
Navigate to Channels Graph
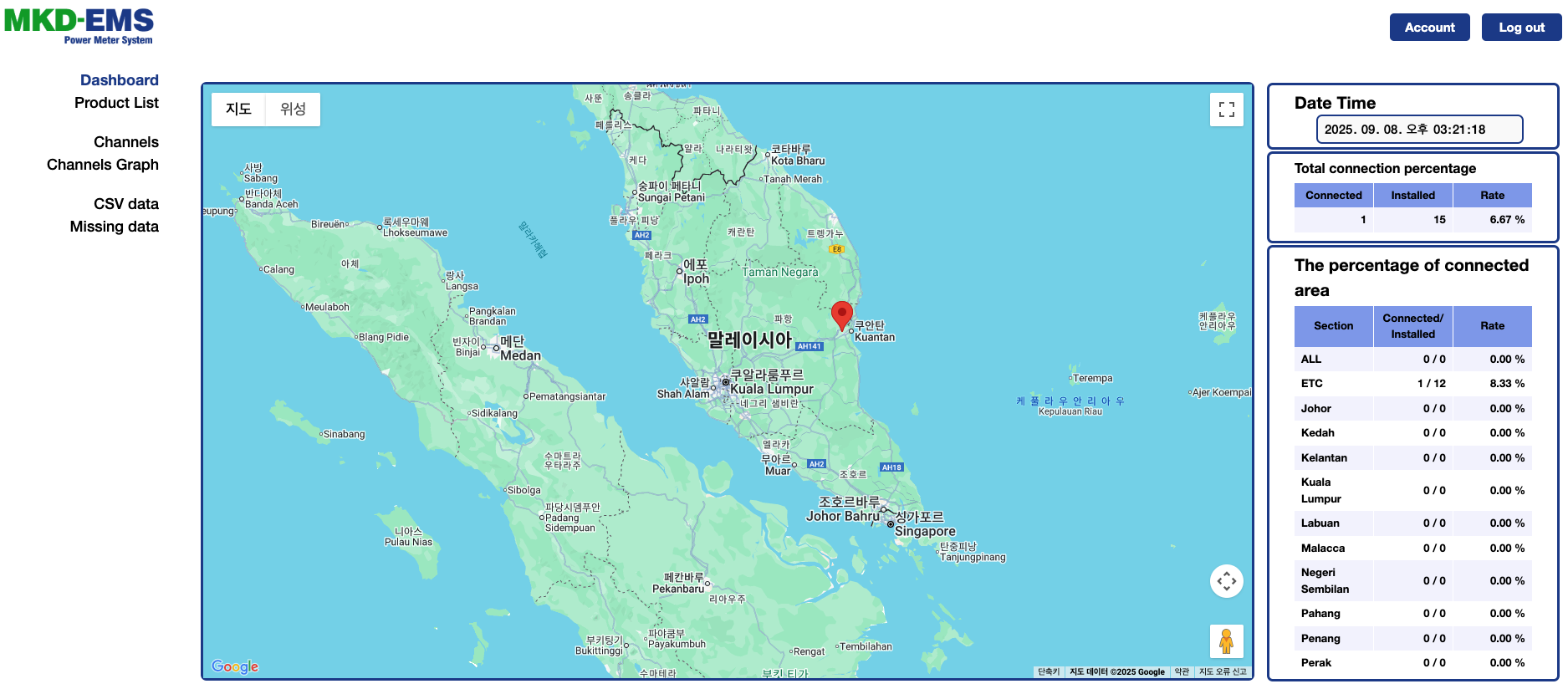pyautogui.click(x=102, y=165)
